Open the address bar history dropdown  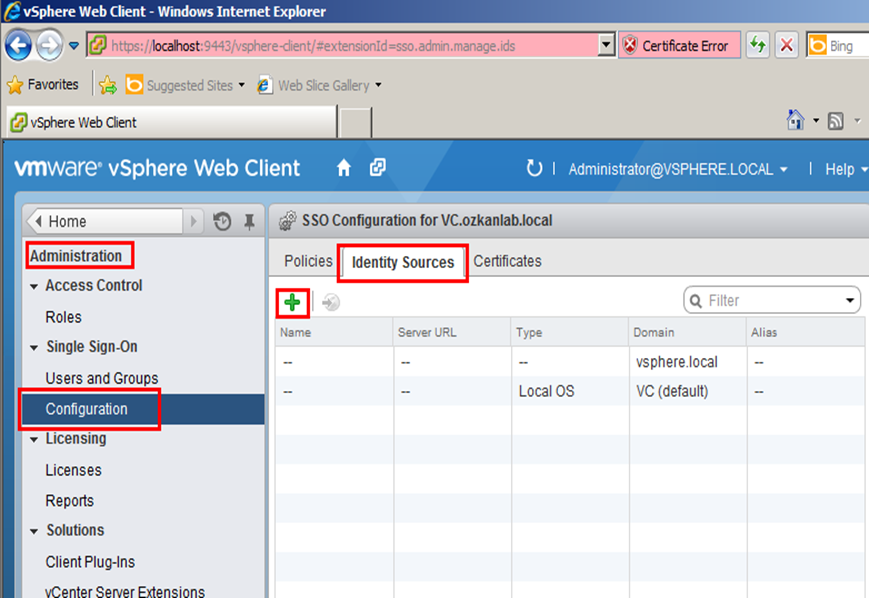point(606,45)
